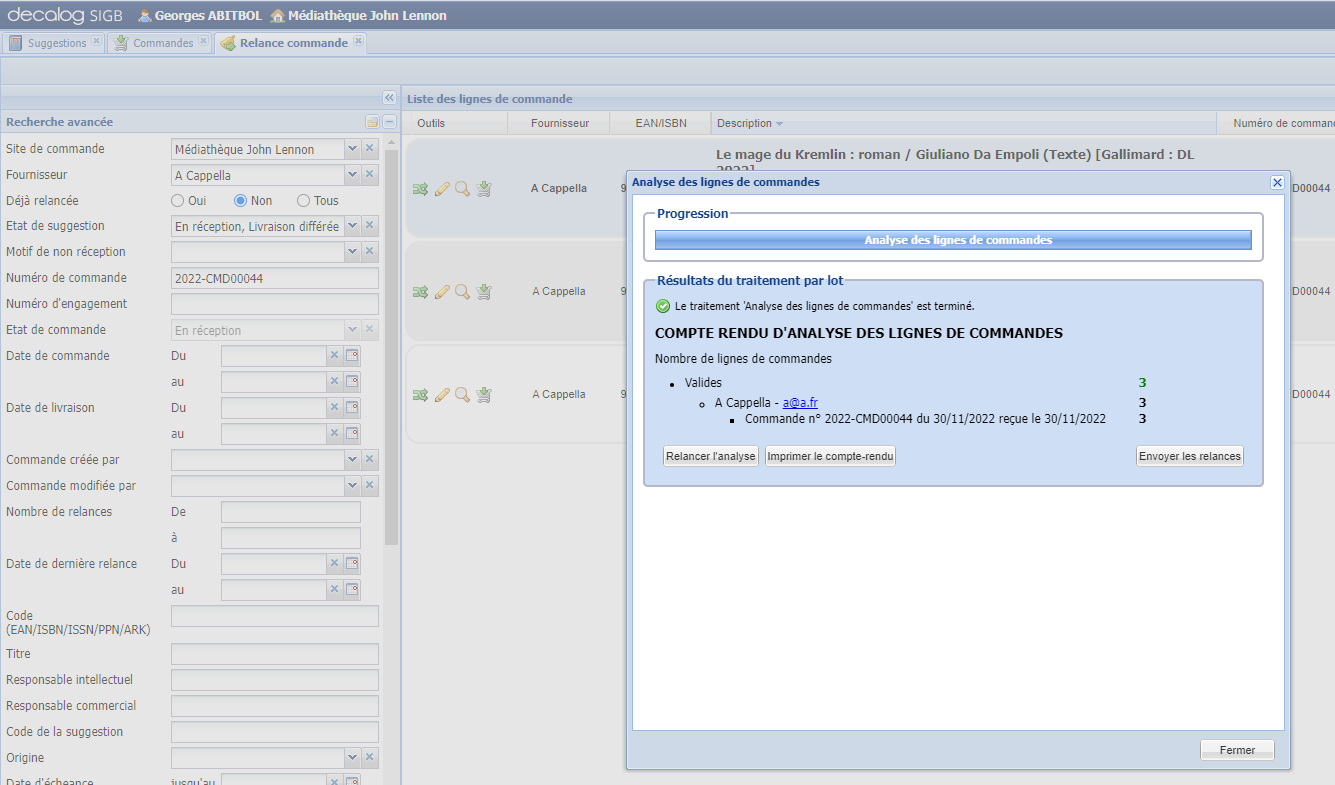The image size is (1335, 785).
Task: Click inside the Numéro de commande input field
Action: (274, 277)
